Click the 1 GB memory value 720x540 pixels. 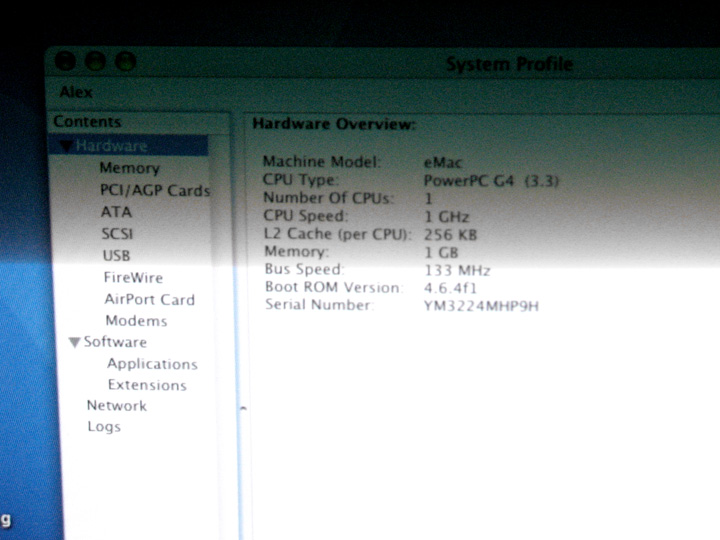(442, 253)
